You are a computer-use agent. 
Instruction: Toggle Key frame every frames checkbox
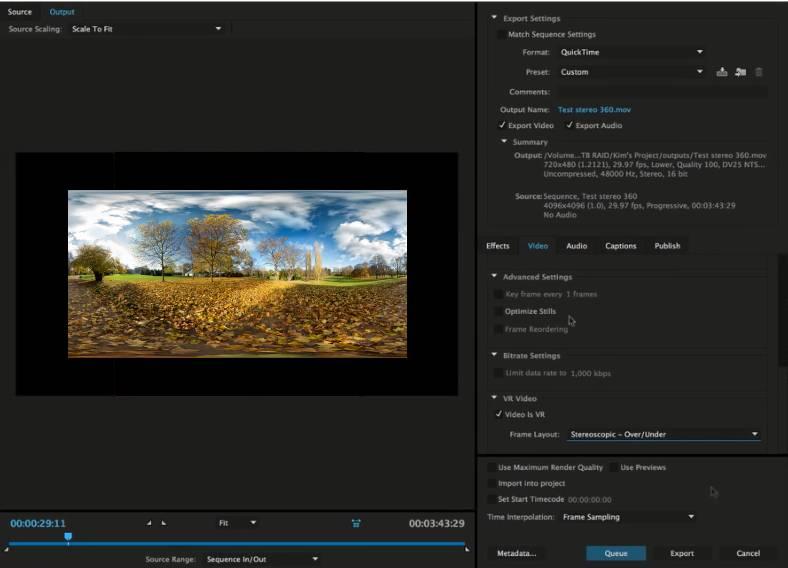[x=498, y=294]
